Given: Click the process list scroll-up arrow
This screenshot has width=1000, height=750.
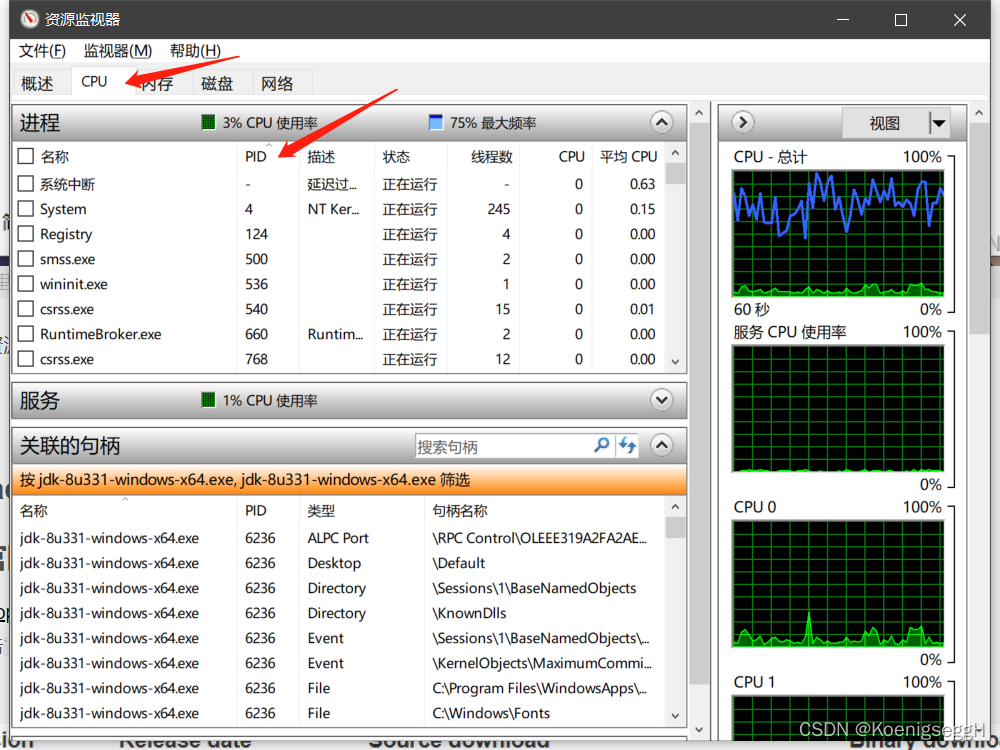Looking at the screenshot, I should tap(675, 152).
